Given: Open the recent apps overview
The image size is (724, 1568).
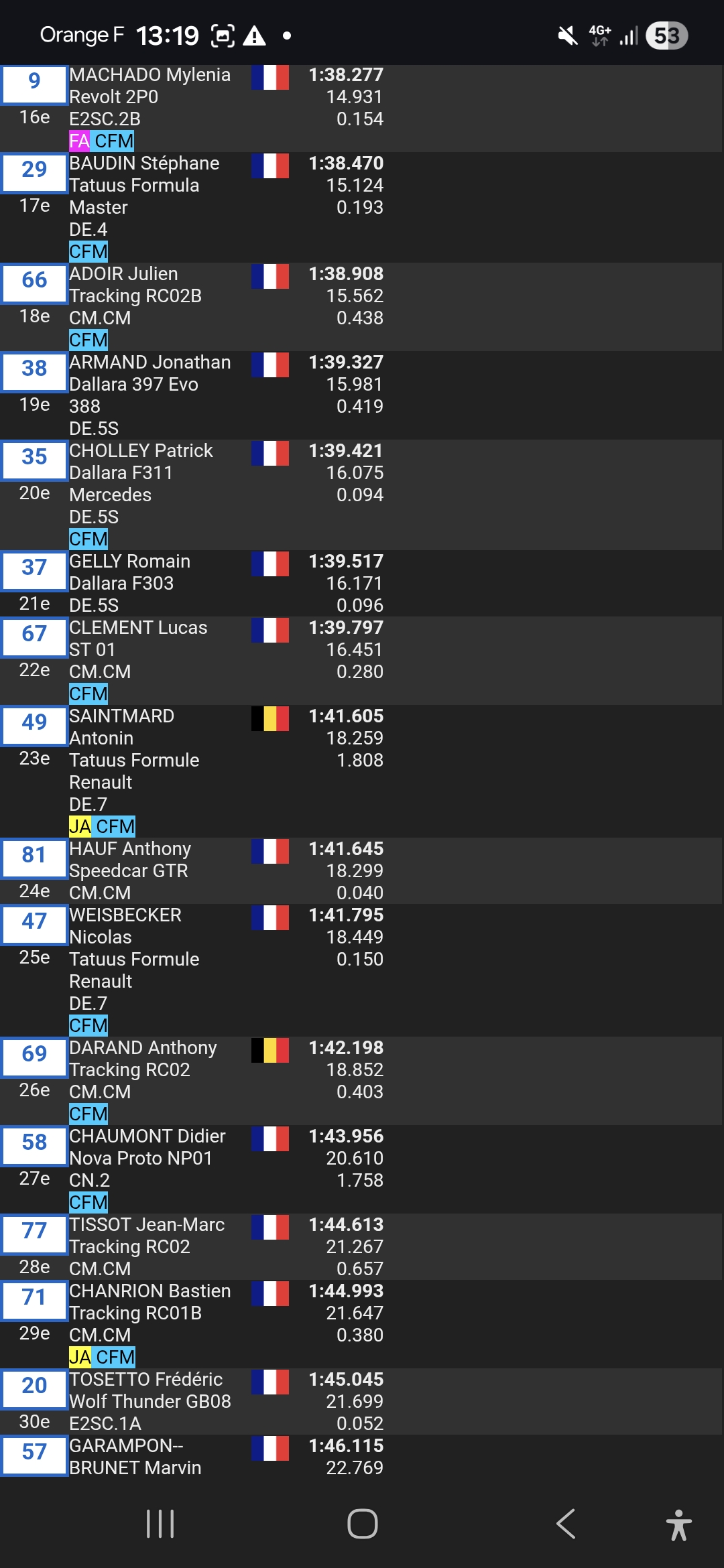Looking at the screenshot, I should [160, 1524].
